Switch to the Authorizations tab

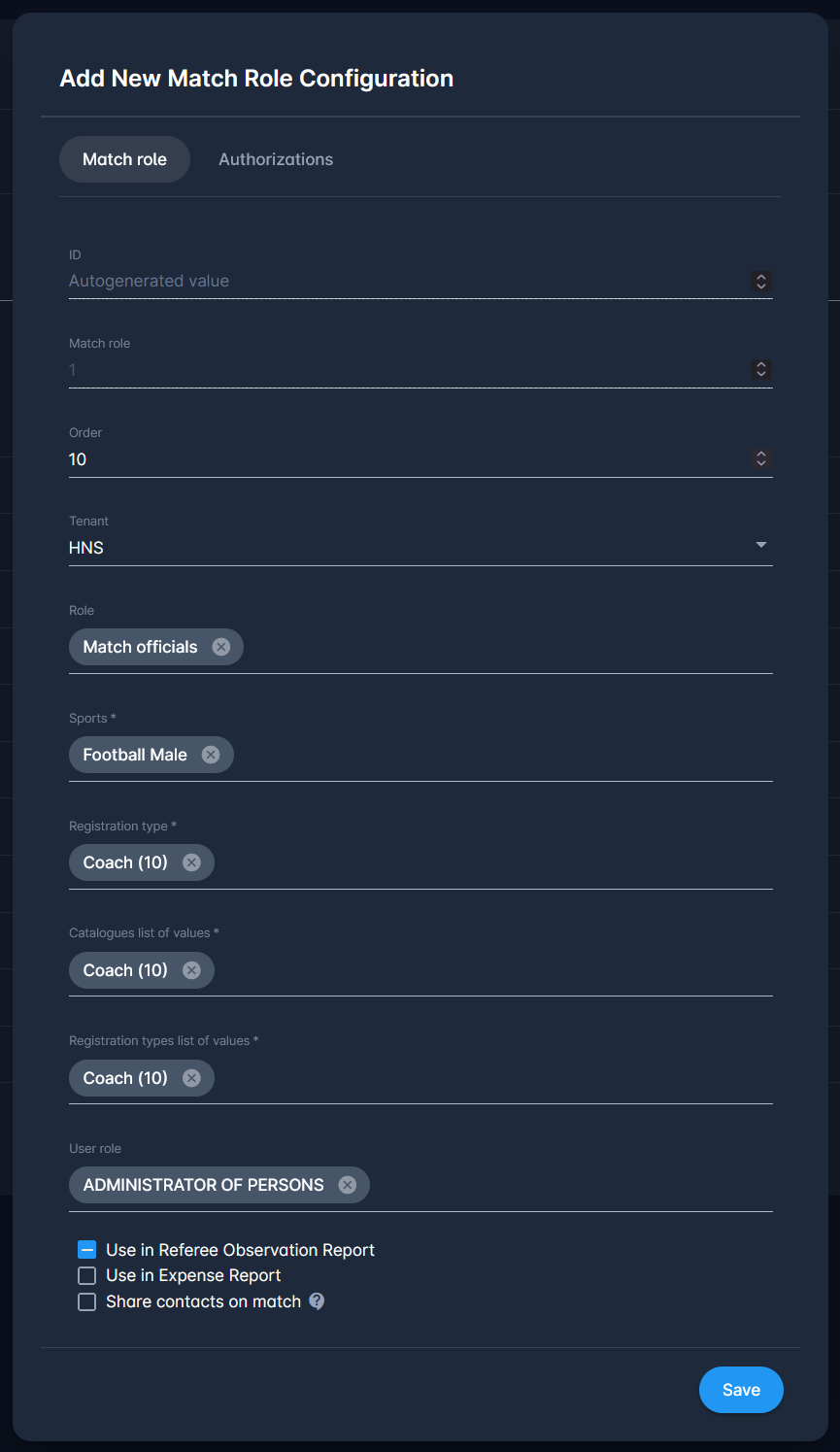click(x=276, y=159)
